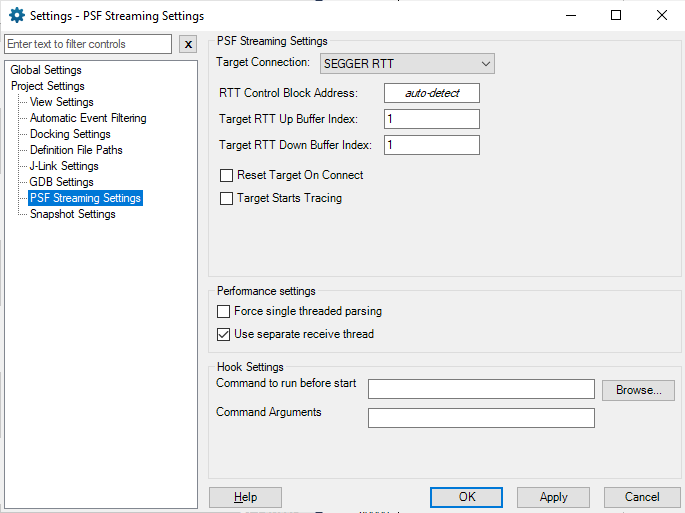
Task: Click the Command to run before start field
Action: pyautogui.click(x=481, y=389)
